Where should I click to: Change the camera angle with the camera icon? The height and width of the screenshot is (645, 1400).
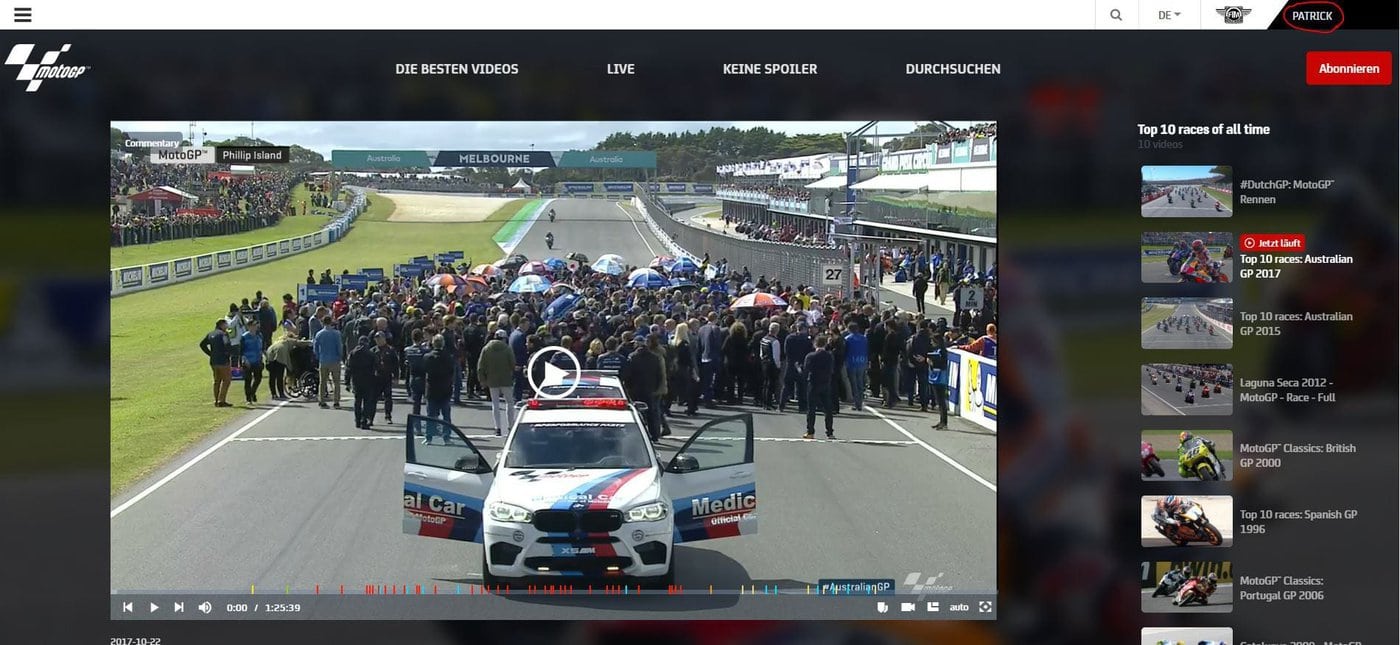(x=908, y=607)
